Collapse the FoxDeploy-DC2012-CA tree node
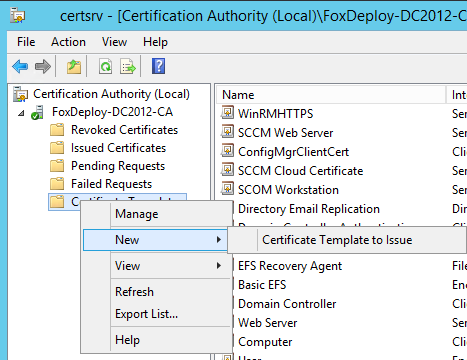Screen dimensions: 467x360 pyautogui.click(x=21, y=113)
